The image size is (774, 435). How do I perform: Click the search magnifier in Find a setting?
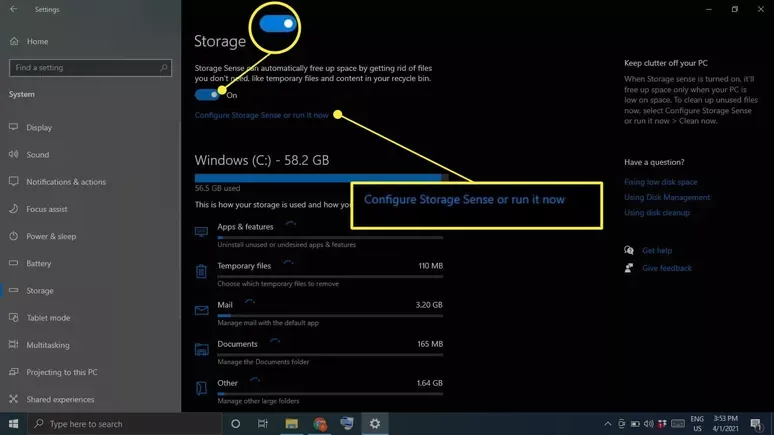click(163, 68)
